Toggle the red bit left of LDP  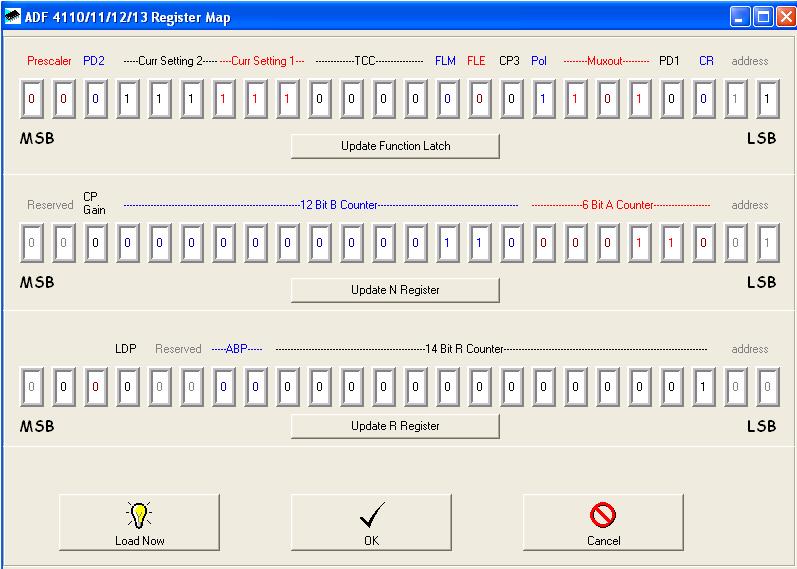click(x=96, y=386)
